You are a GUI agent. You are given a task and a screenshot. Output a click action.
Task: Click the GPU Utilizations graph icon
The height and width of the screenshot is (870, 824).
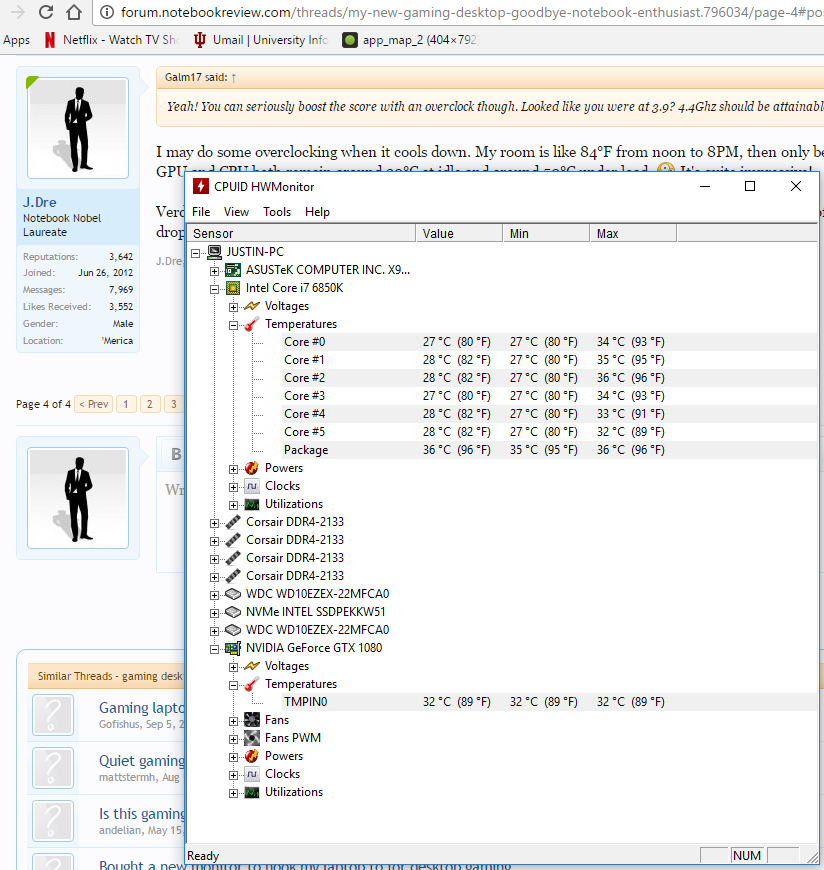click(x=252, y=792)
